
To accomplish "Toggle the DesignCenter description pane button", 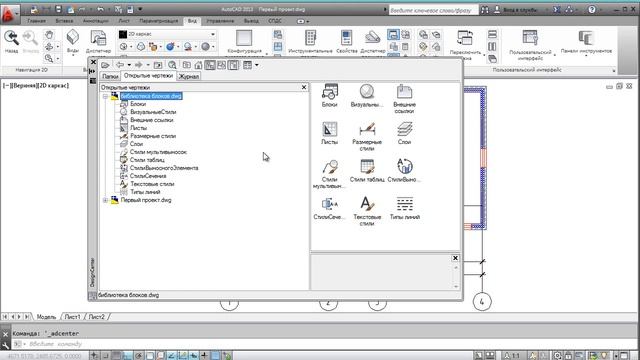I will click(x=233, y=65).
